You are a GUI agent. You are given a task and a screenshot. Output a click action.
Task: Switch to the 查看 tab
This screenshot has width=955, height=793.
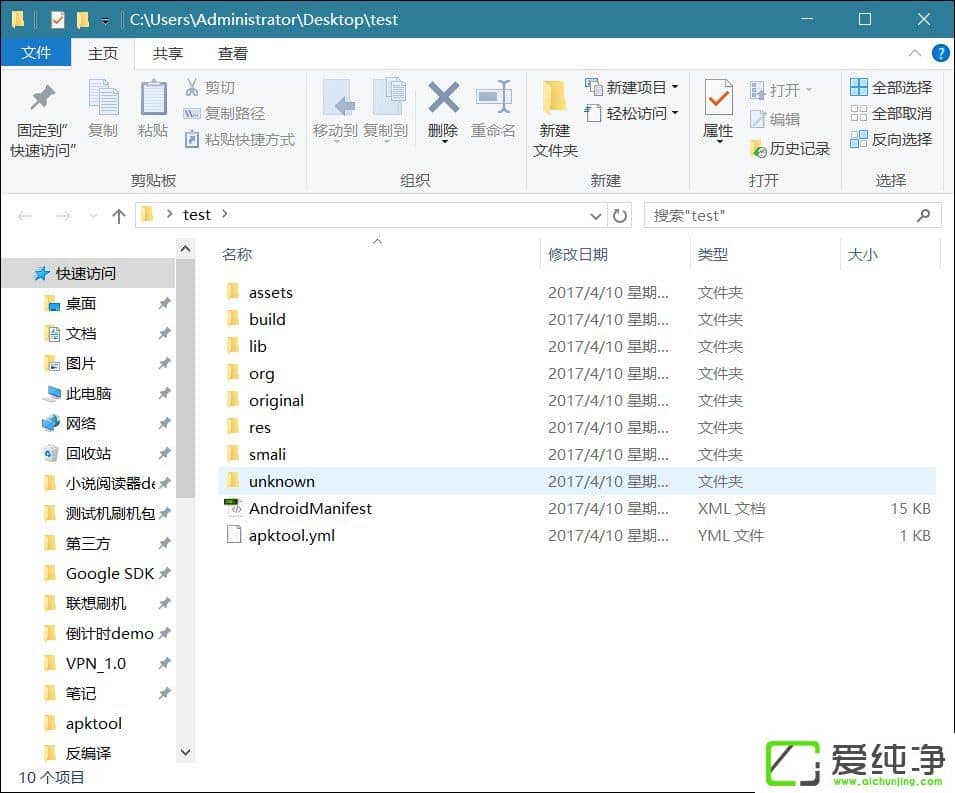pyautogui.click(x=233, y=54)
